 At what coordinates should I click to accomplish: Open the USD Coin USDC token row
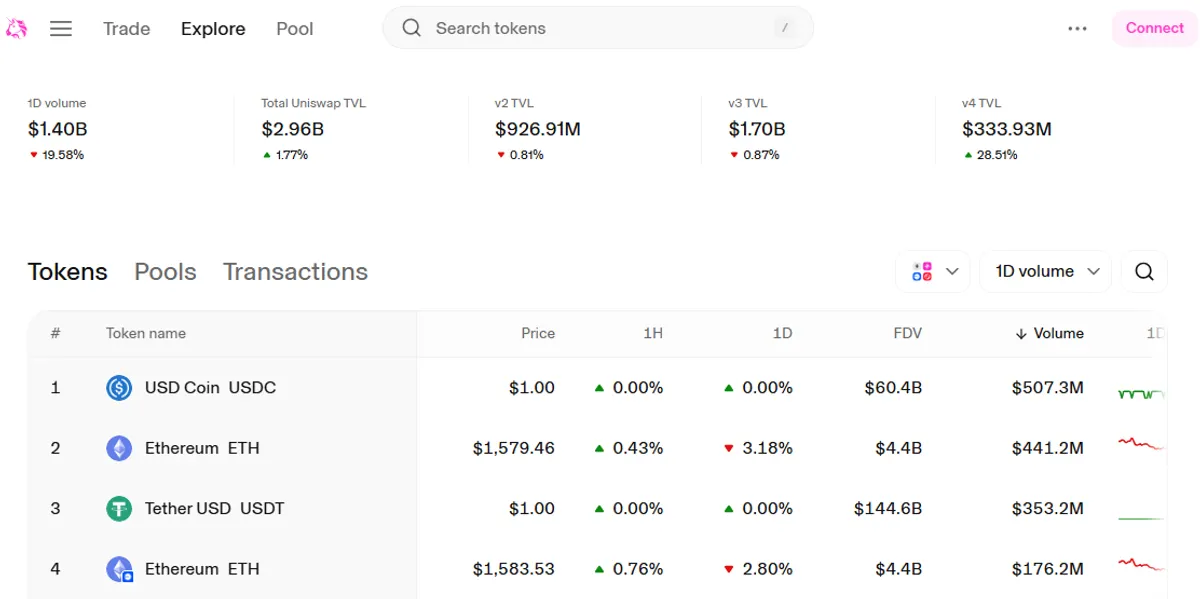tap(597, 388)
